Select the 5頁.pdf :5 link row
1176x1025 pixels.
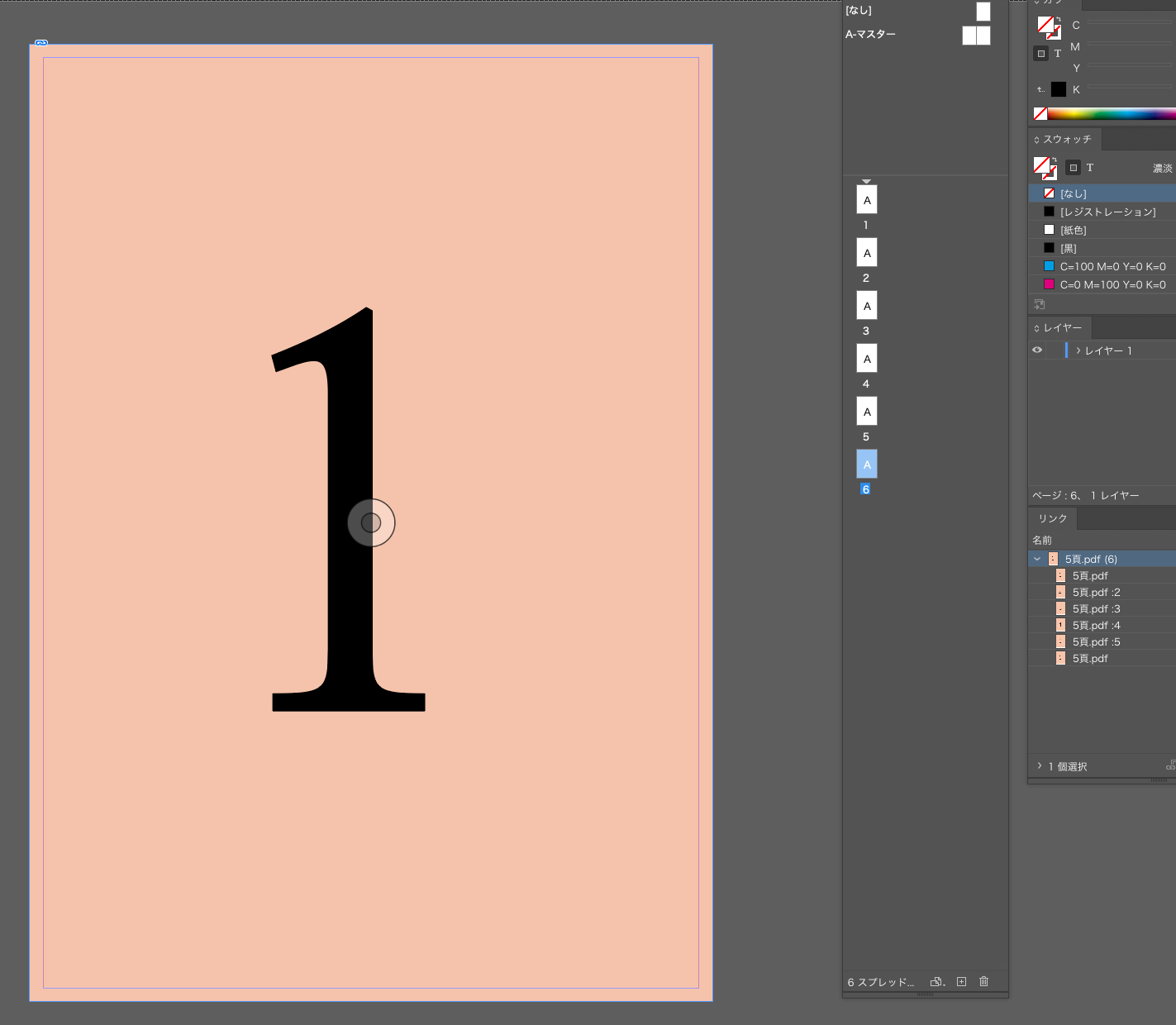1102,641
